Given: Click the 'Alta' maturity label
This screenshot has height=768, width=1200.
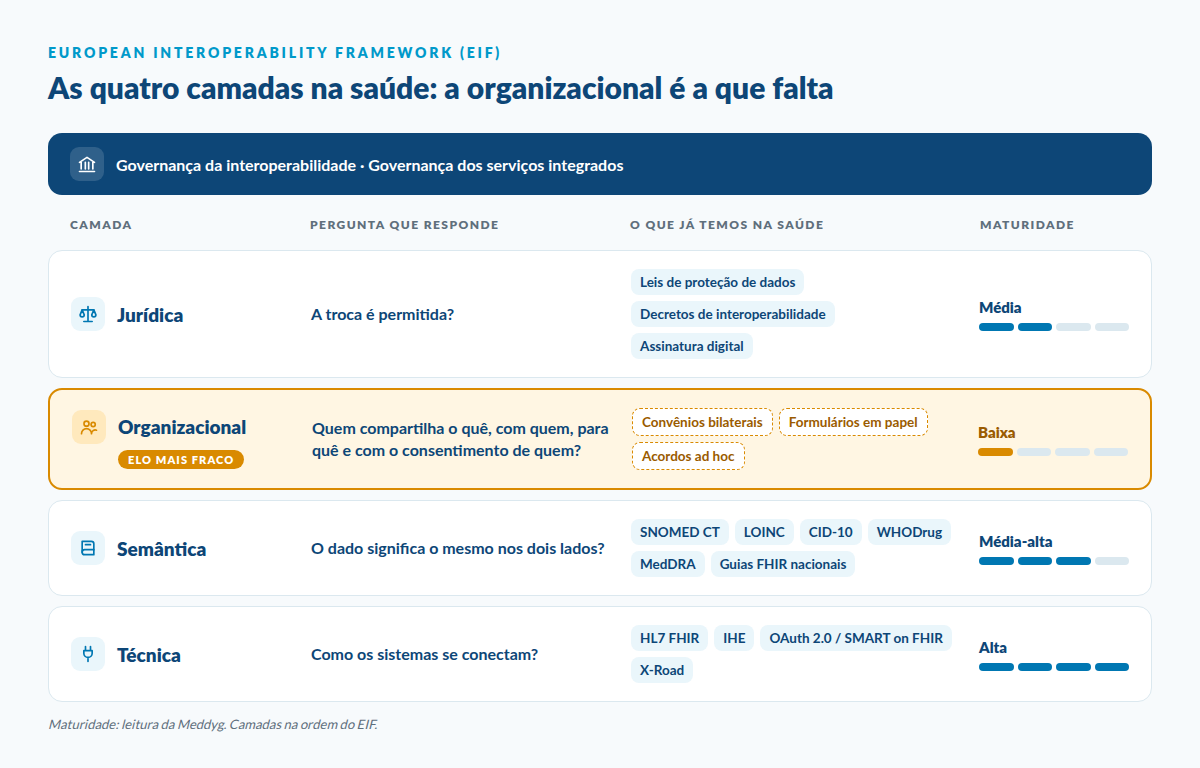Looking at the screenshot, I should [993, 648].
